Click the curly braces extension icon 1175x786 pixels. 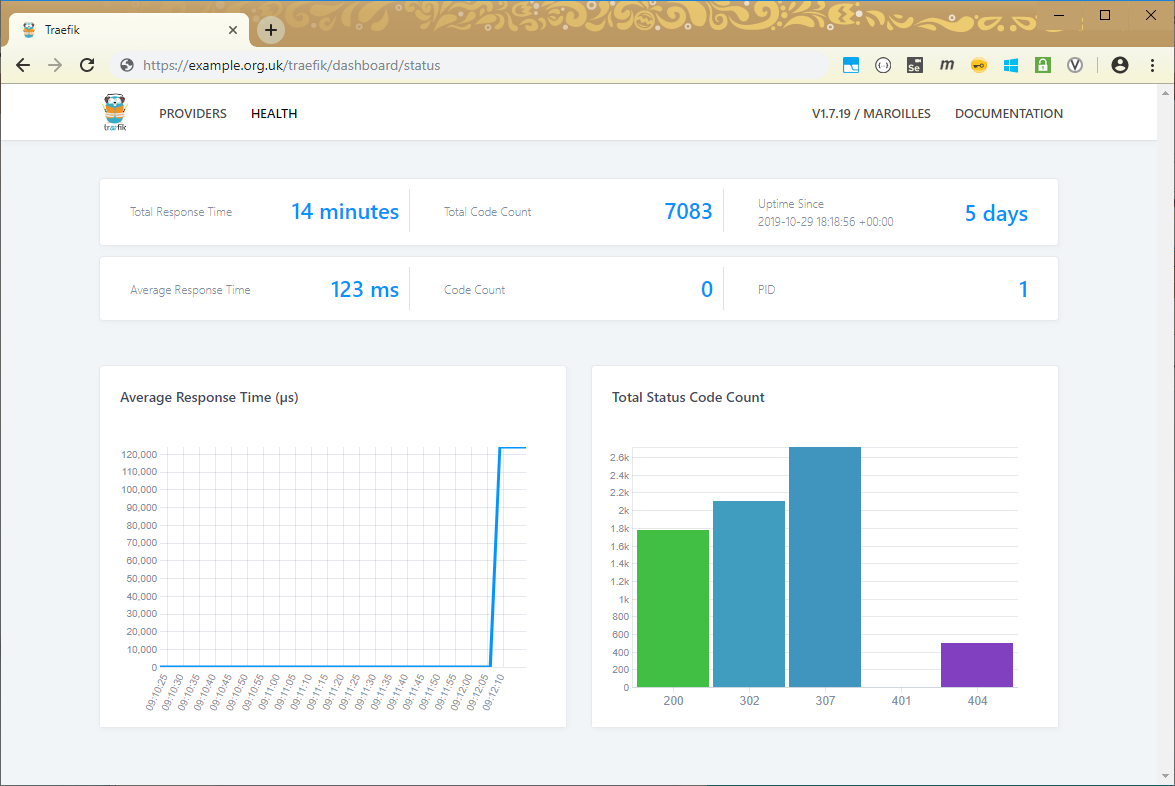click(882, 65)
